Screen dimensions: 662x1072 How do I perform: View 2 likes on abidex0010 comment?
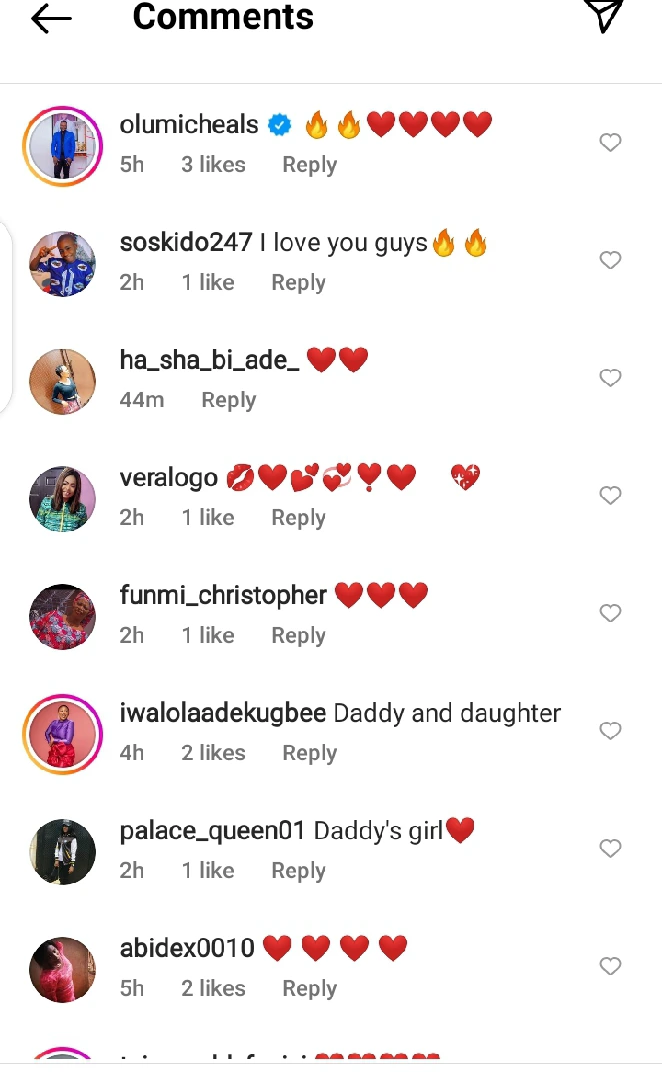[213, 988]
